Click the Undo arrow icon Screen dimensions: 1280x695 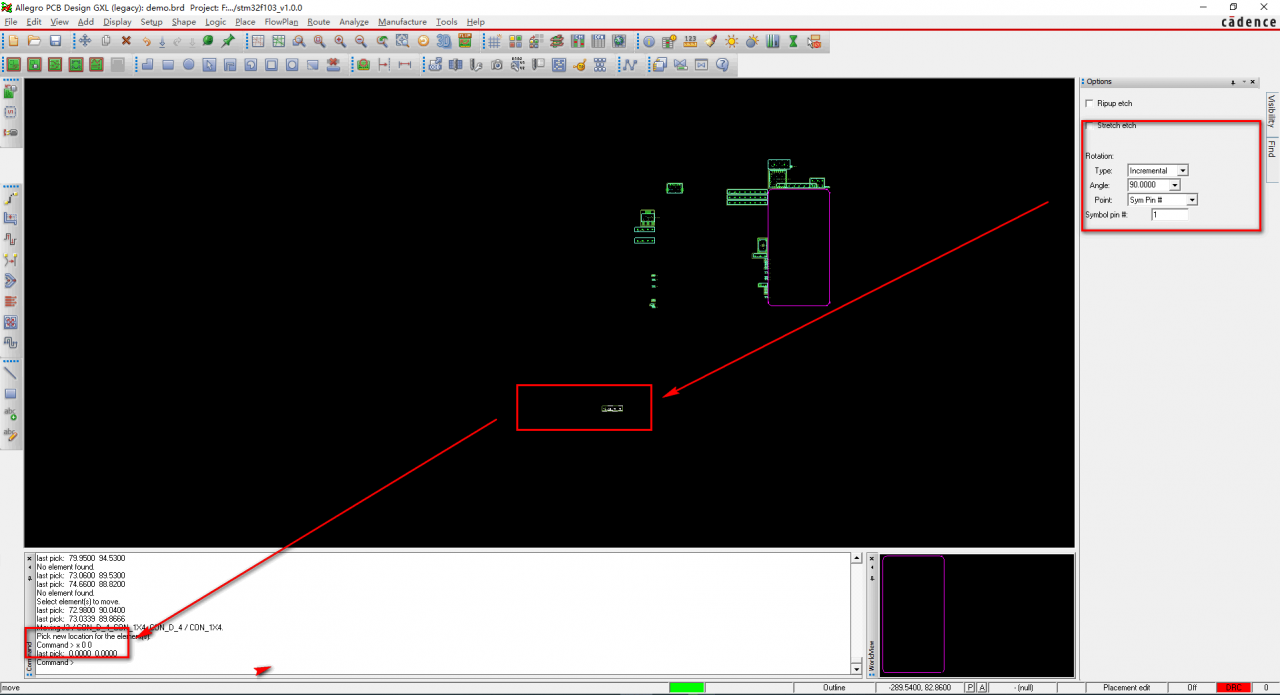tap(146, 41)
